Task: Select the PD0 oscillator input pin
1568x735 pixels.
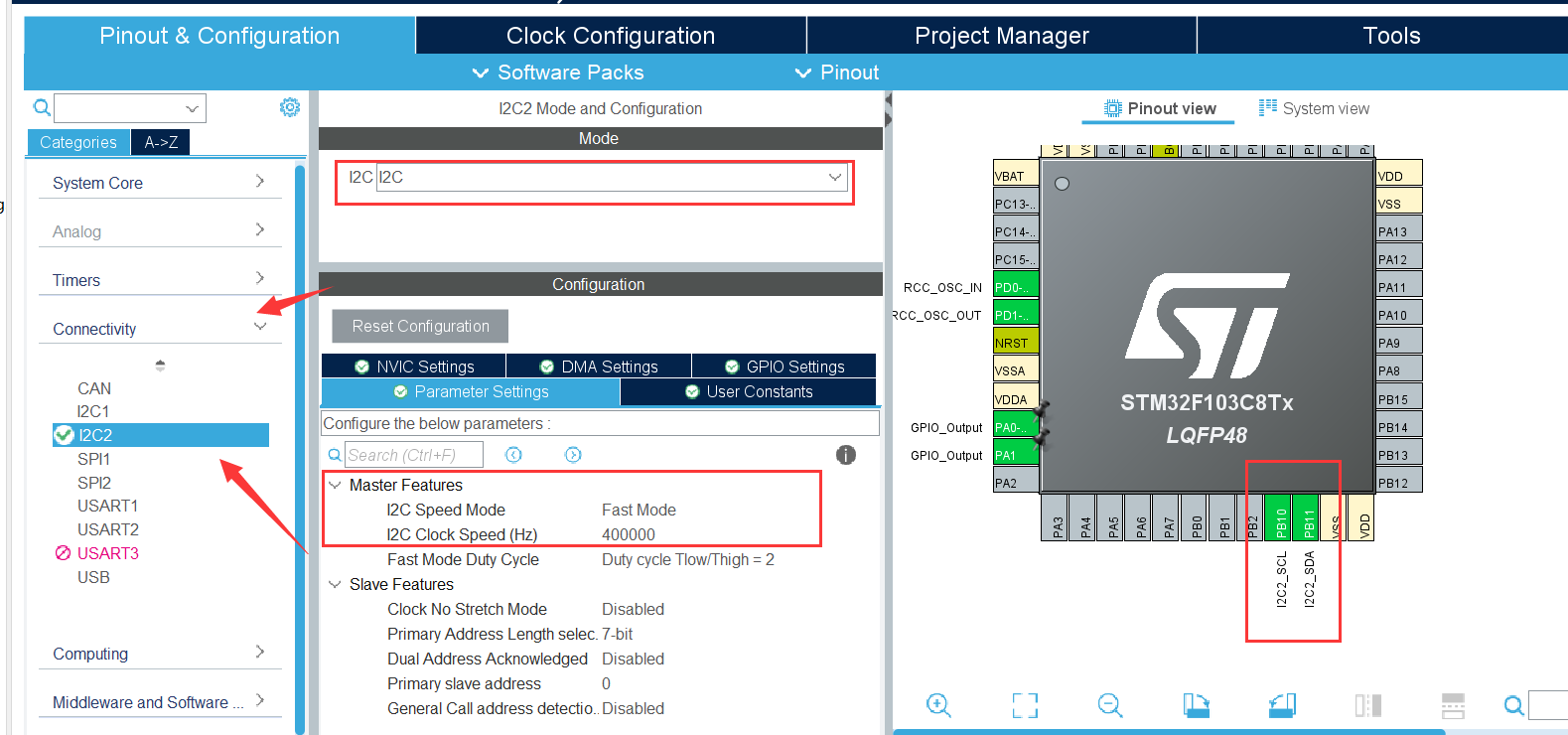Action: click(x=1016, y=287)
